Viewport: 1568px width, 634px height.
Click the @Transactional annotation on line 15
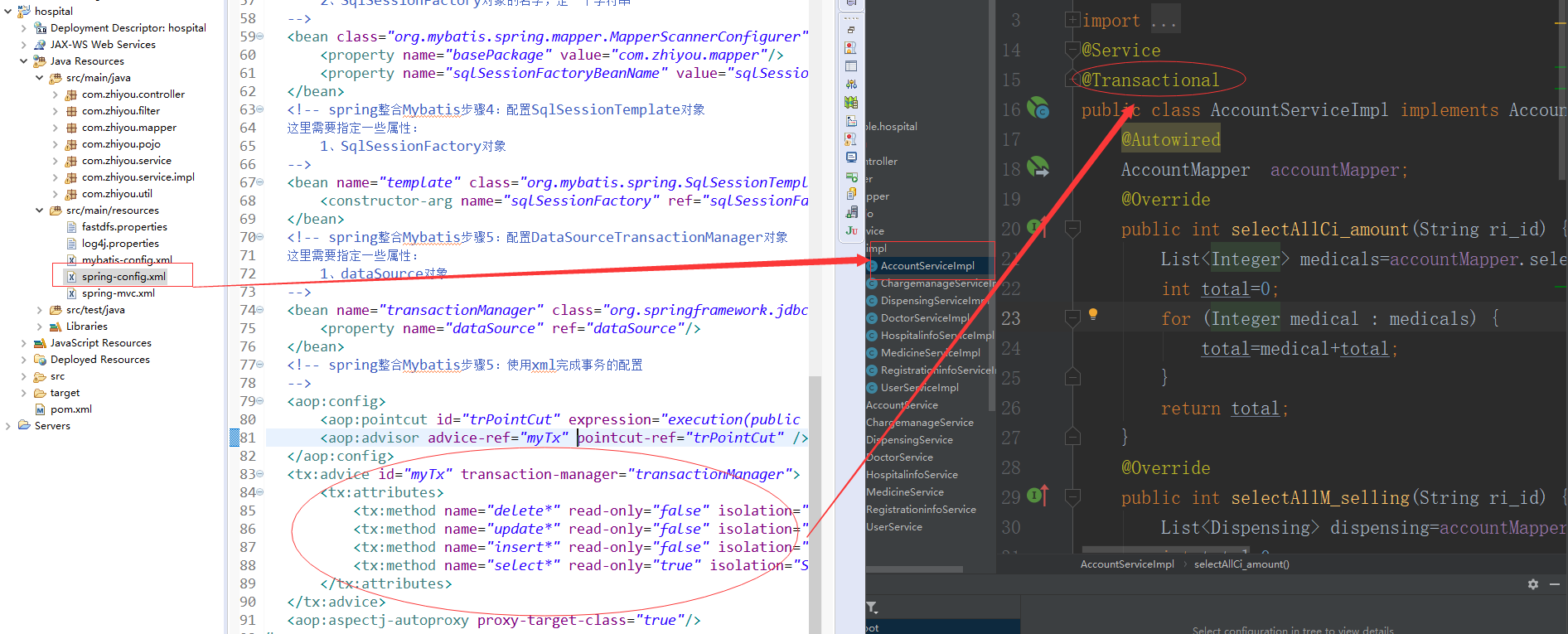1150,80
